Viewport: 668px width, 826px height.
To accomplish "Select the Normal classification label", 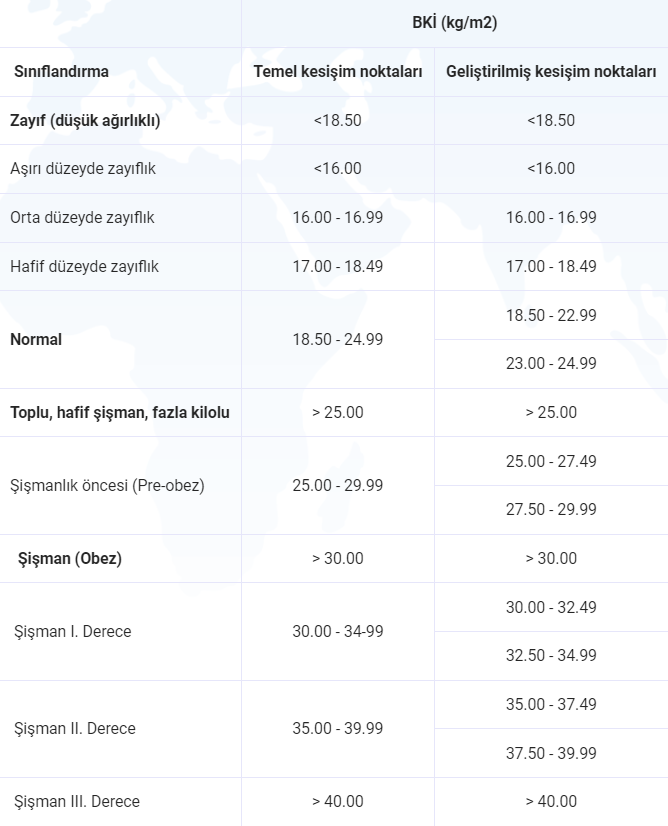I will click(x=36, y=339).
